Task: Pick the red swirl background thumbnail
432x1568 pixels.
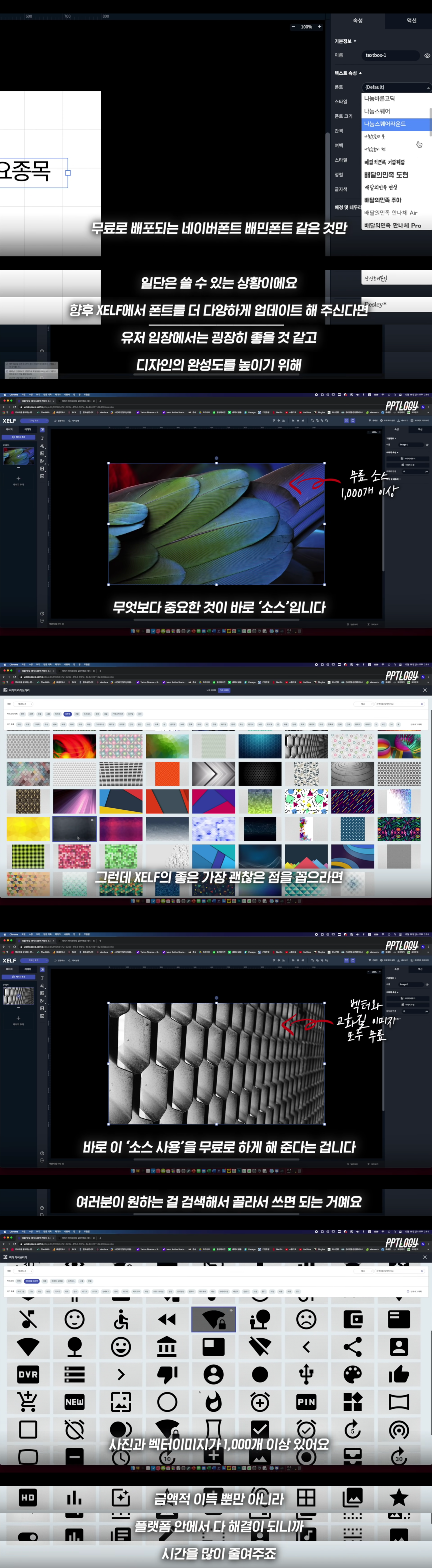Action: [x=74, y=746]
